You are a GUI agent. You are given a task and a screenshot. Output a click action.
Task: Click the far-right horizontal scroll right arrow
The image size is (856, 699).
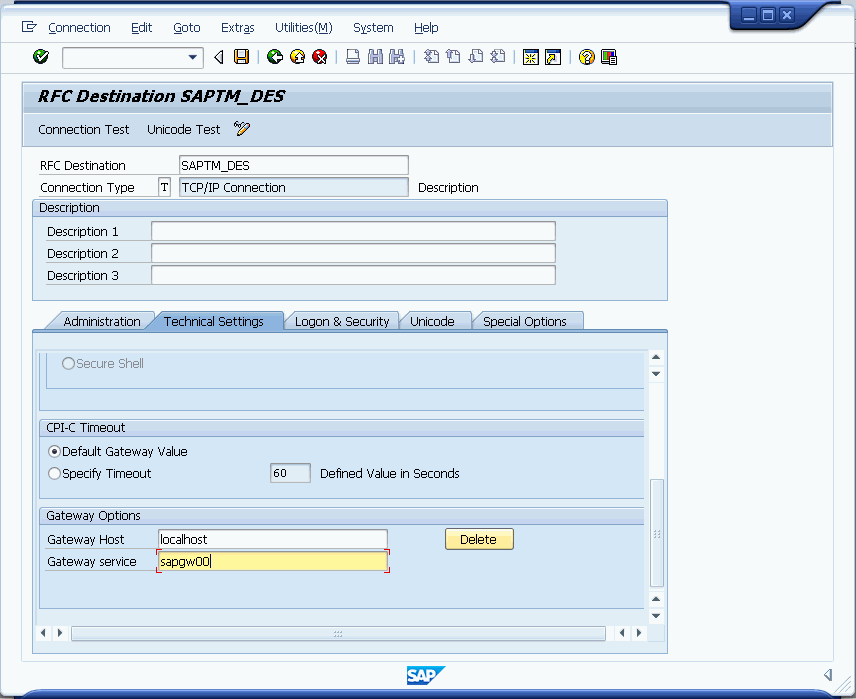[639, 633]
